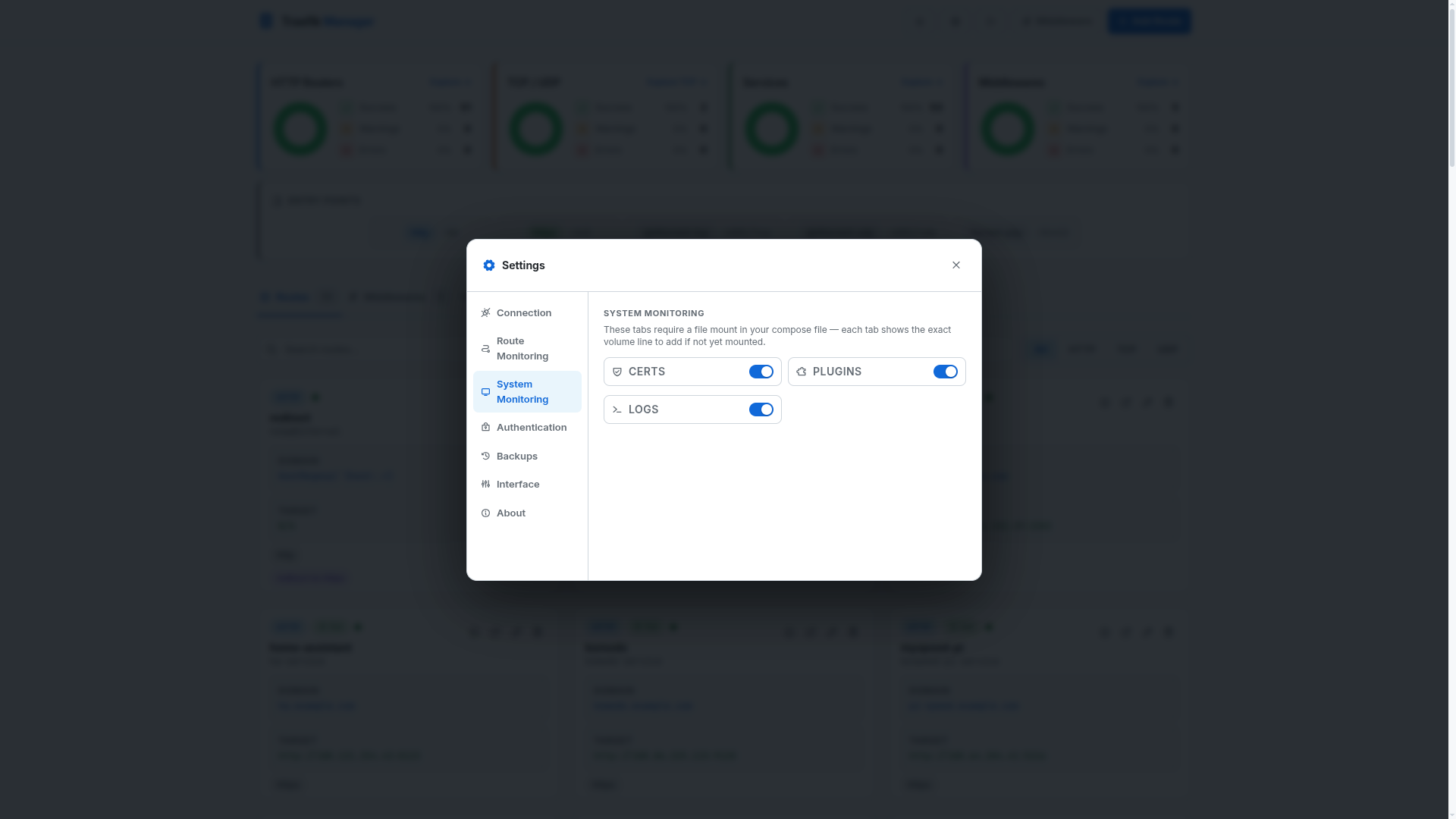
Task: Click the blue gear icon next to Settings title
Action: click(489, 265)
